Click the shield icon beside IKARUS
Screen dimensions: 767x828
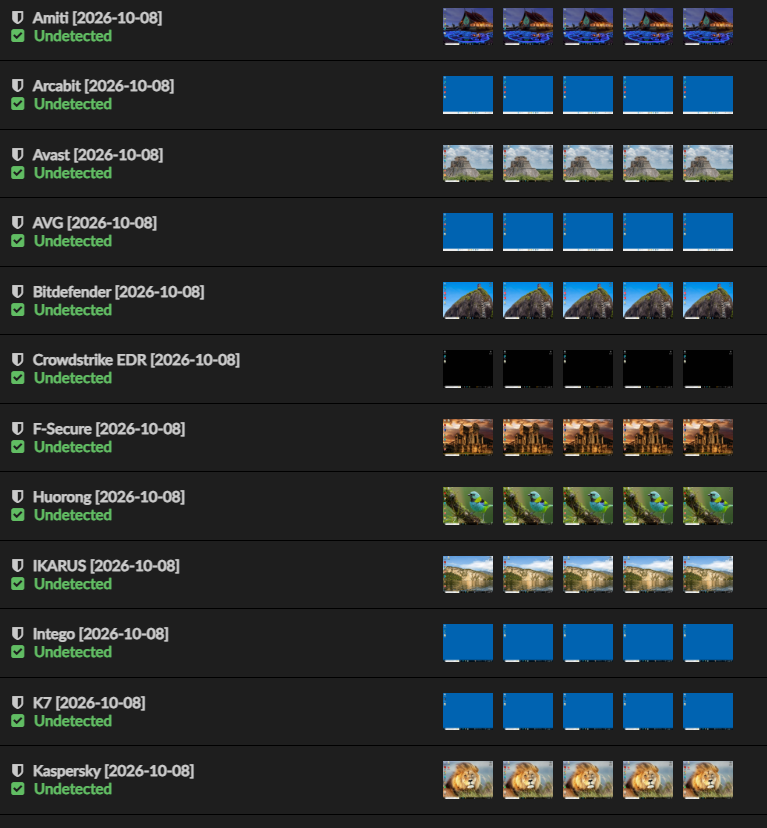click(17, 566)
